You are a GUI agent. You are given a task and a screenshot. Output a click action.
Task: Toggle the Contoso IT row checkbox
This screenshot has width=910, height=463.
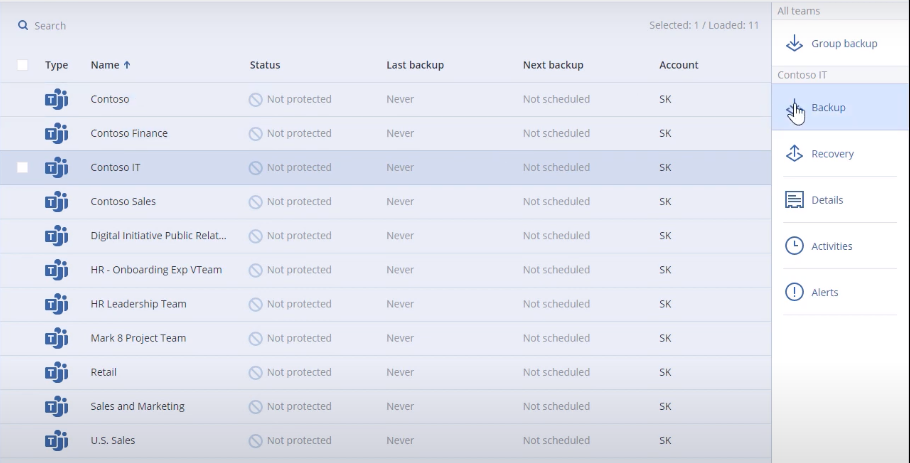(x=22, y=168)
